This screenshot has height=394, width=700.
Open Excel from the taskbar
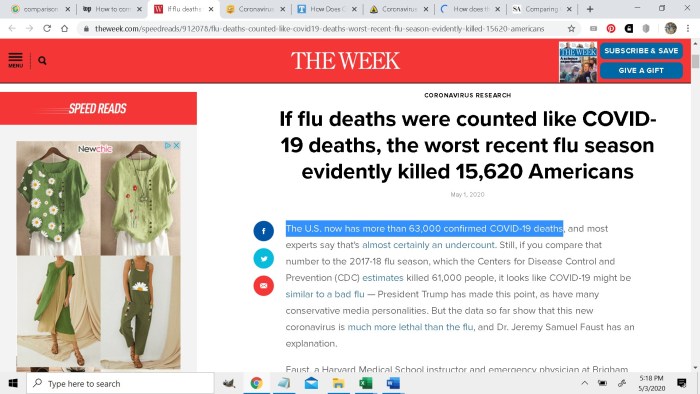366,383
